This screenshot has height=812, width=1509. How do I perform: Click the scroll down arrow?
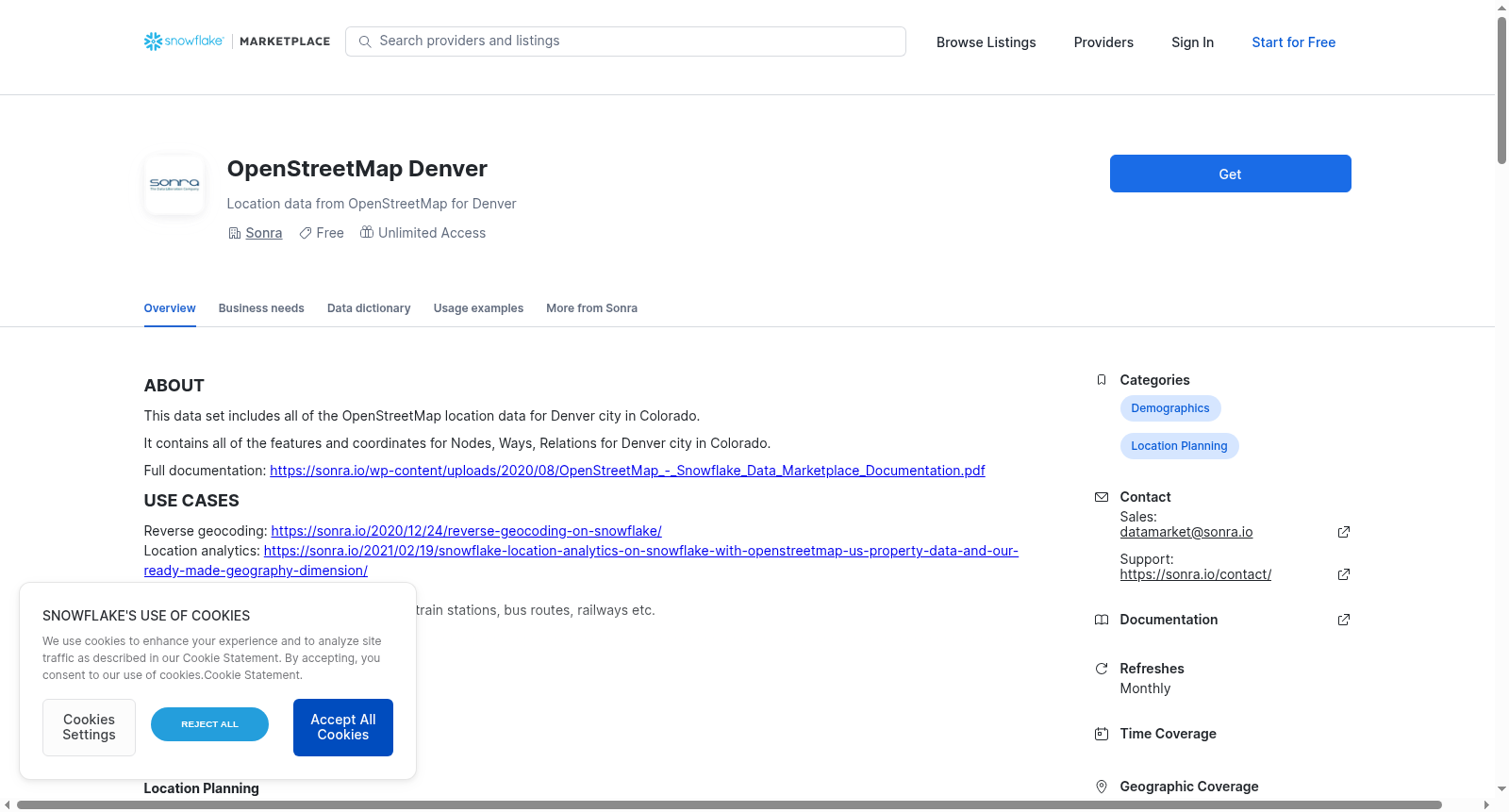click(1501, 788)
